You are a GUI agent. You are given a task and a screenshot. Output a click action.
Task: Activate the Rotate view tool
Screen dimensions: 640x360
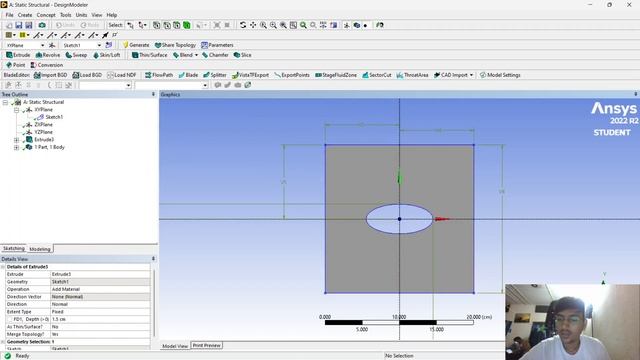tap(243, 25)
